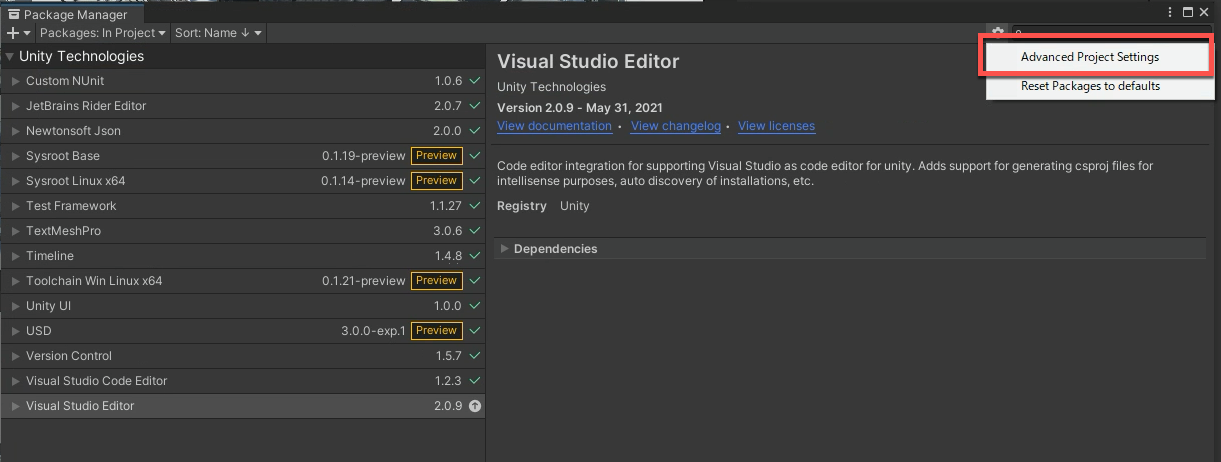This screenshot has height=462, width=1221.
Task: Collapse the Unity Technologies group
Action: pos(9,57)
